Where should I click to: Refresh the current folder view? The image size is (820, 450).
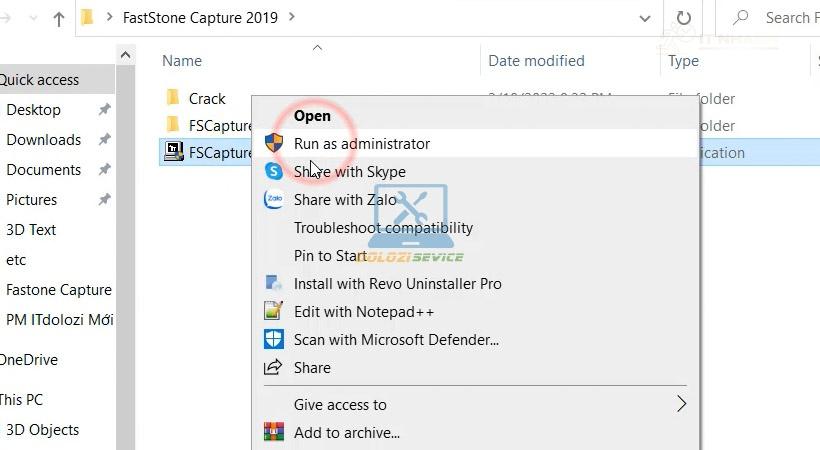[x=684, y=18]
